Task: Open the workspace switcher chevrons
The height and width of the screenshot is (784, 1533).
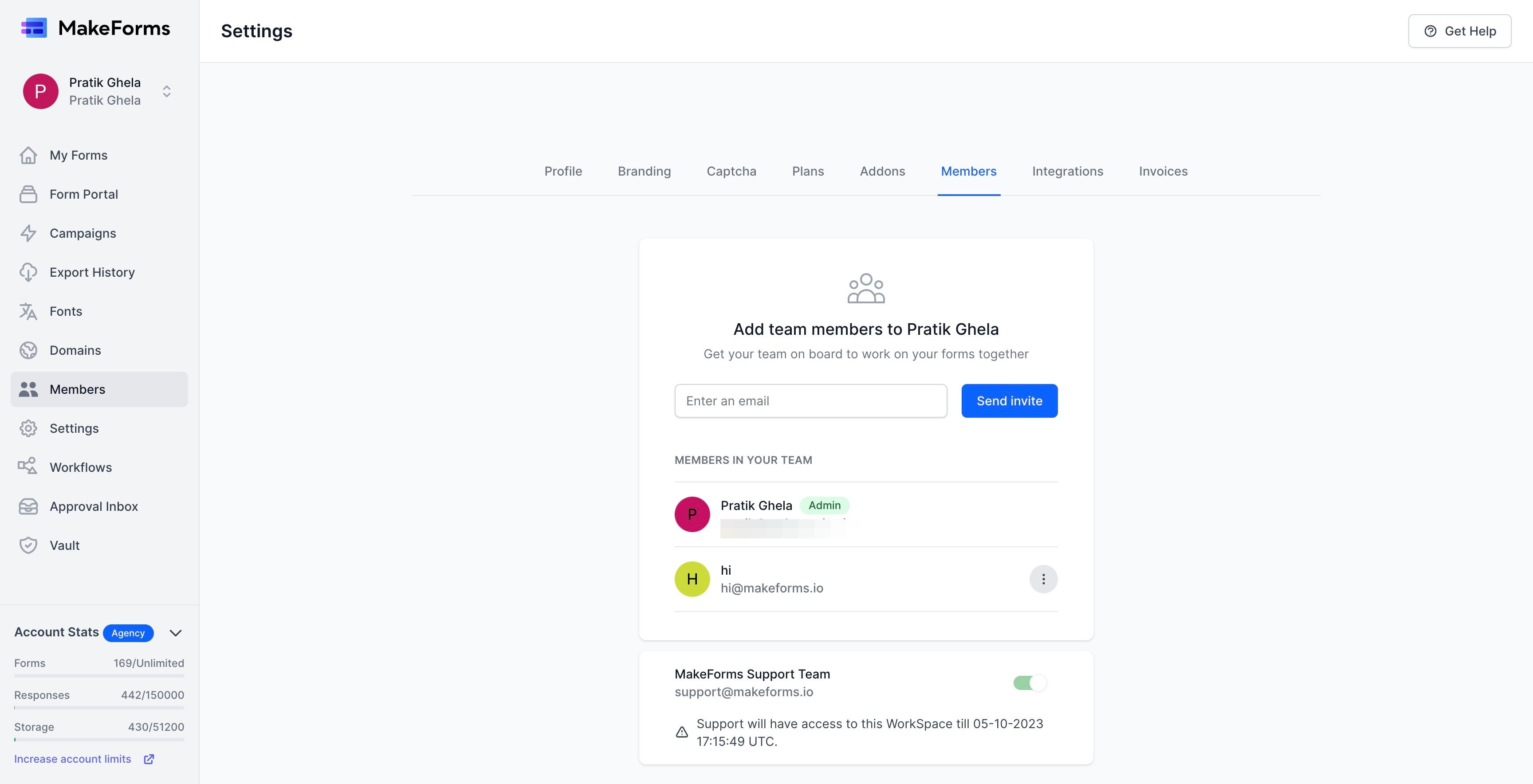Action: pos(167,91)
